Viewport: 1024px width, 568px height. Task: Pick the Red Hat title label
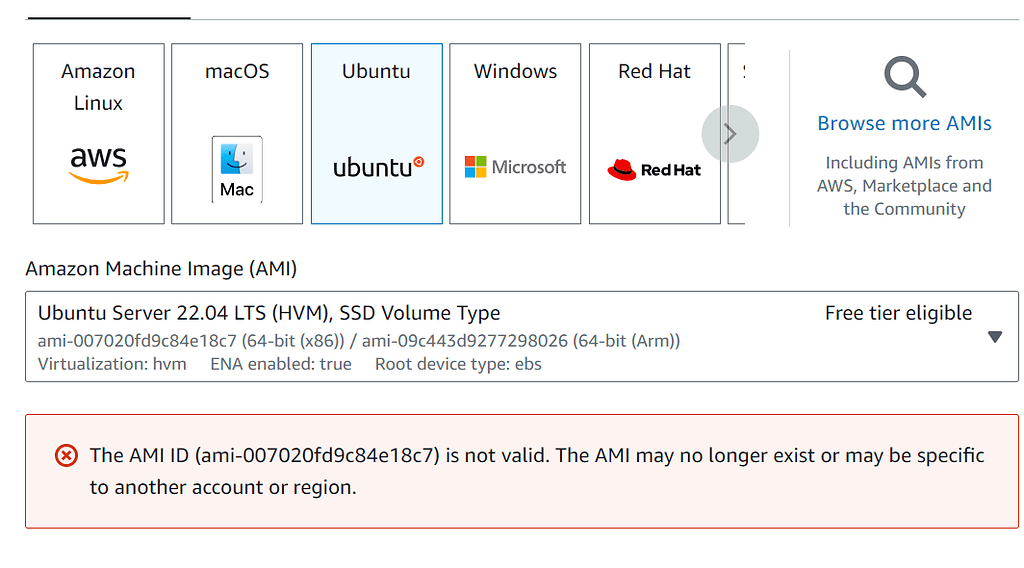[654, 71]
